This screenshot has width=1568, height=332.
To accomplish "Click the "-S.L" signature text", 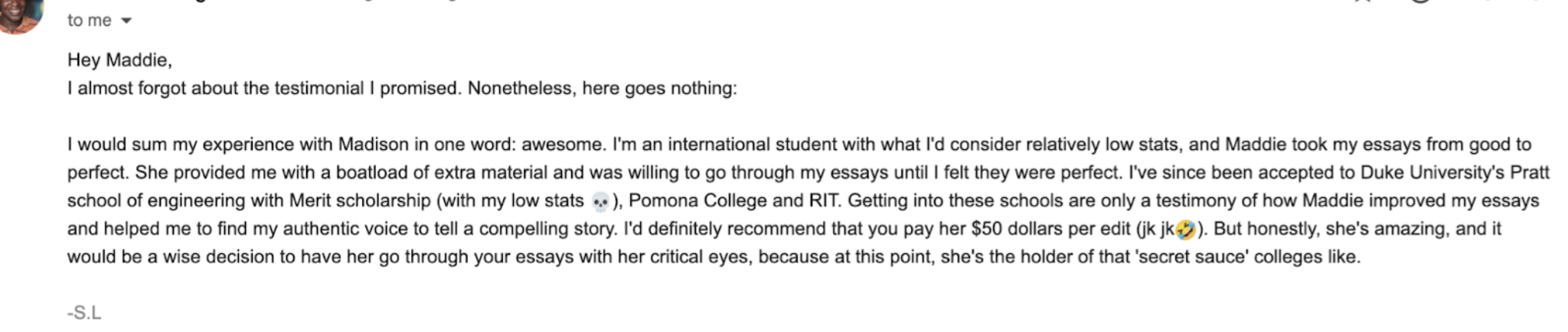I will [84, 313].
